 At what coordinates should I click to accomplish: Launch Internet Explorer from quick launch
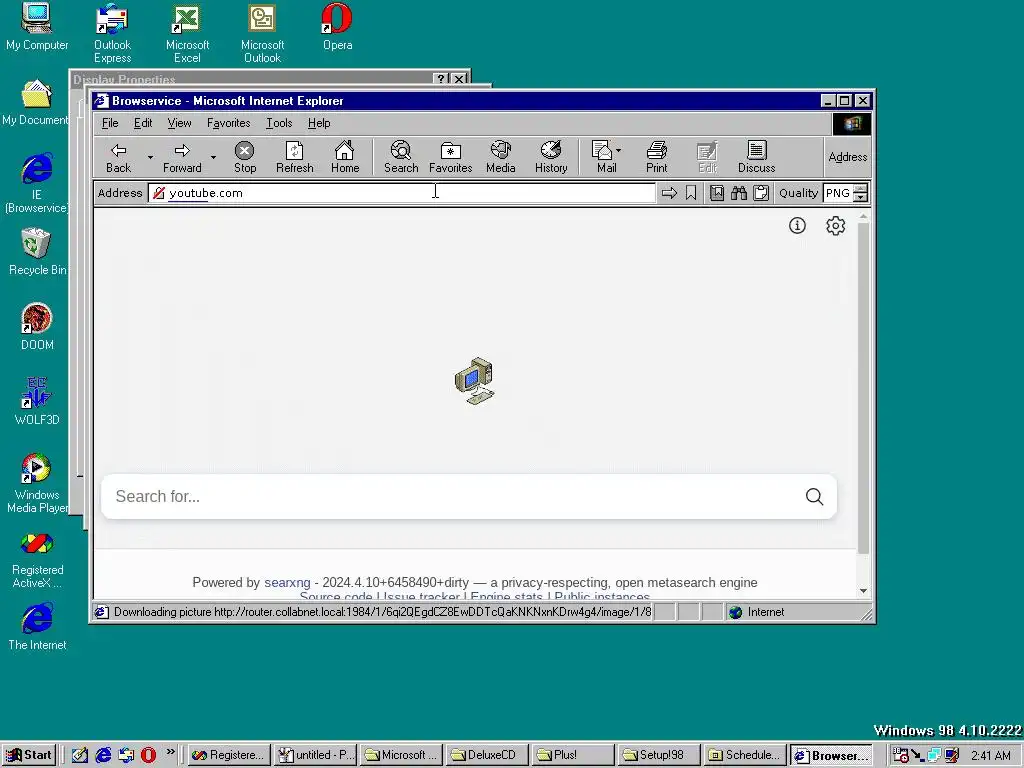103,755
